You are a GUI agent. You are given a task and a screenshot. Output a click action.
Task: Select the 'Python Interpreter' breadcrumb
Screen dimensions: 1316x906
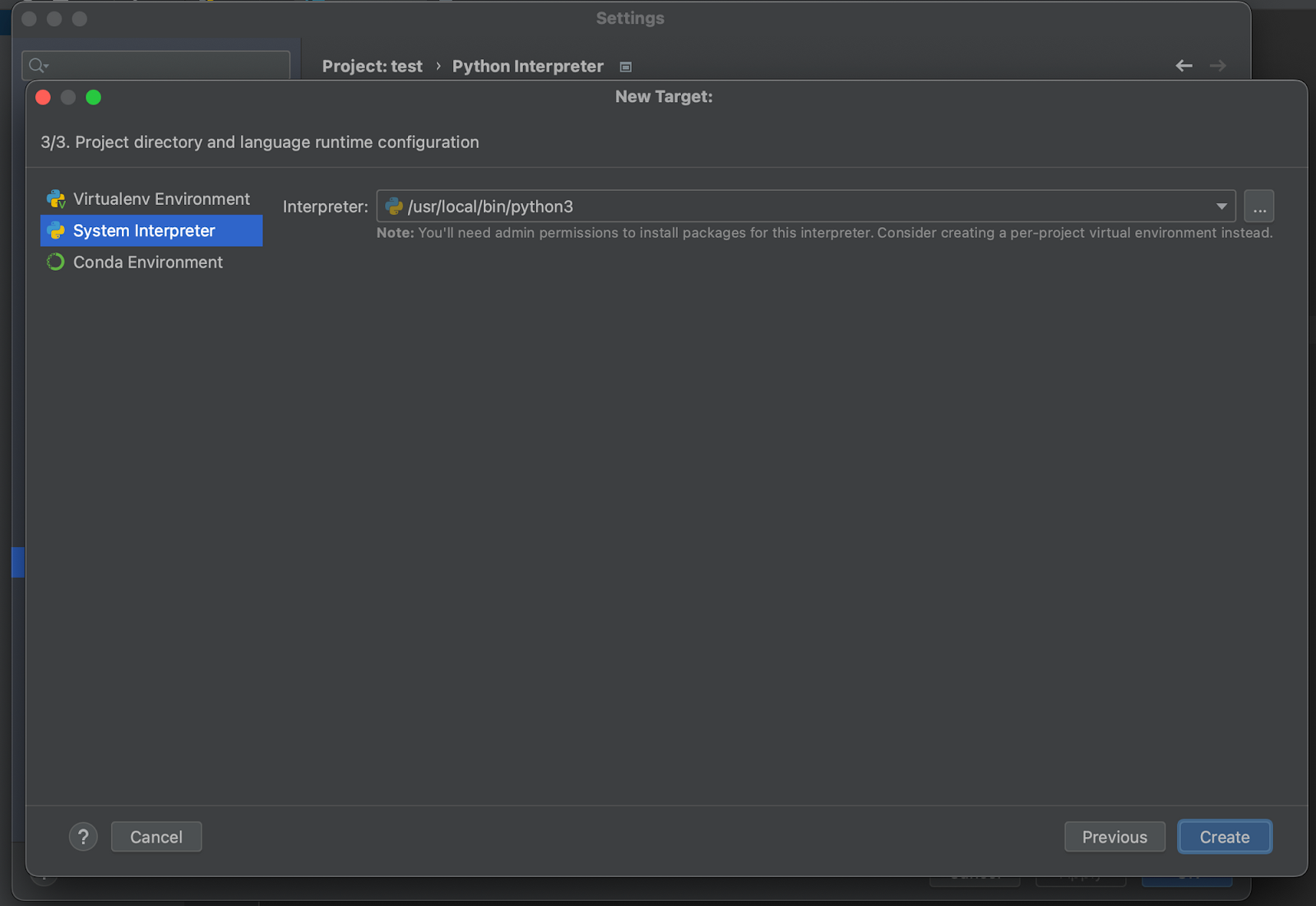pos(527,67)
